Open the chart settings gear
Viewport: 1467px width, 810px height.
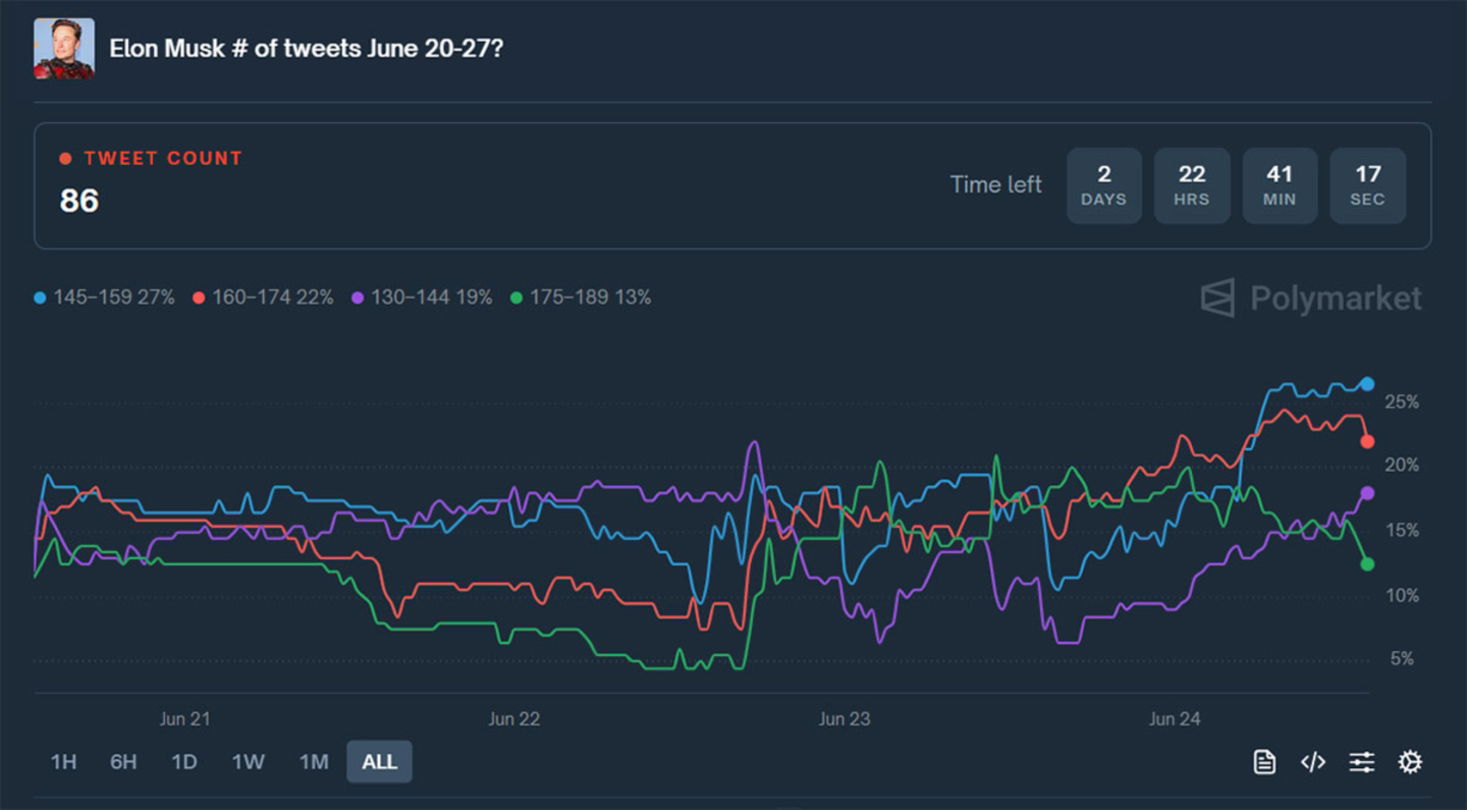pos(1409,762)
